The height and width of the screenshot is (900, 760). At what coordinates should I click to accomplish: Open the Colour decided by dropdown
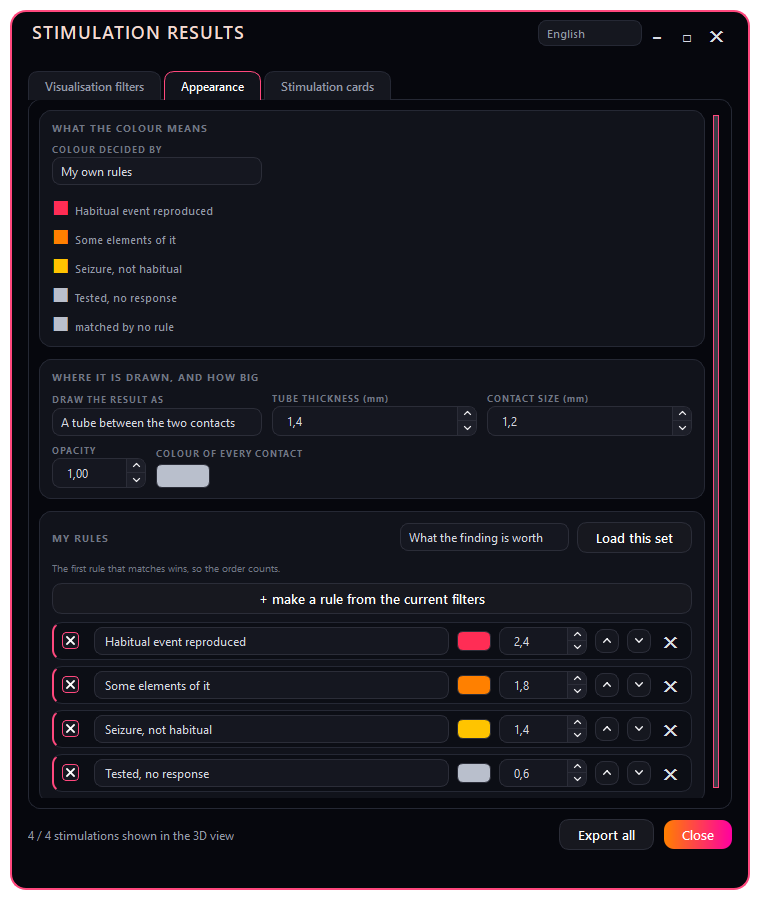[x=157, y=172]
